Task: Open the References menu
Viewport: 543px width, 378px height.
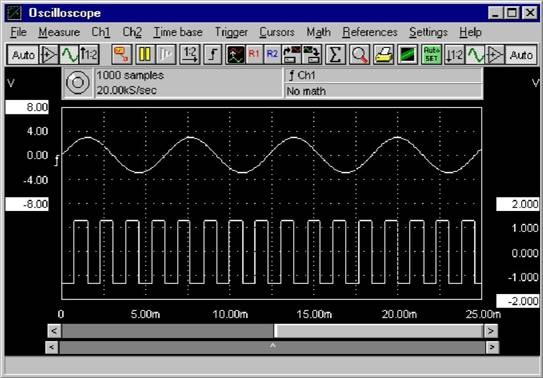Action: pyautogui.click(x=370, y=32)
